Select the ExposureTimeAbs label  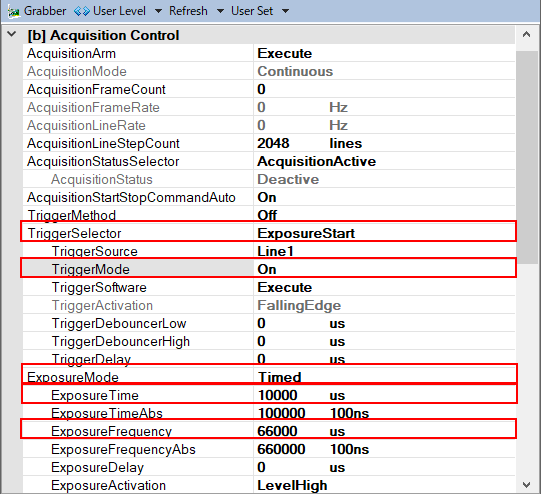click(x=107, y=413)
